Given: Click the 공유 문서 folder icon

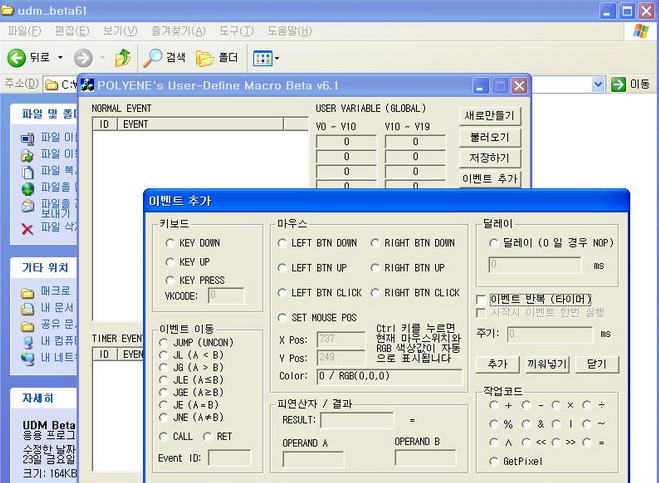Looking at the screenshot, I should 27,326.
